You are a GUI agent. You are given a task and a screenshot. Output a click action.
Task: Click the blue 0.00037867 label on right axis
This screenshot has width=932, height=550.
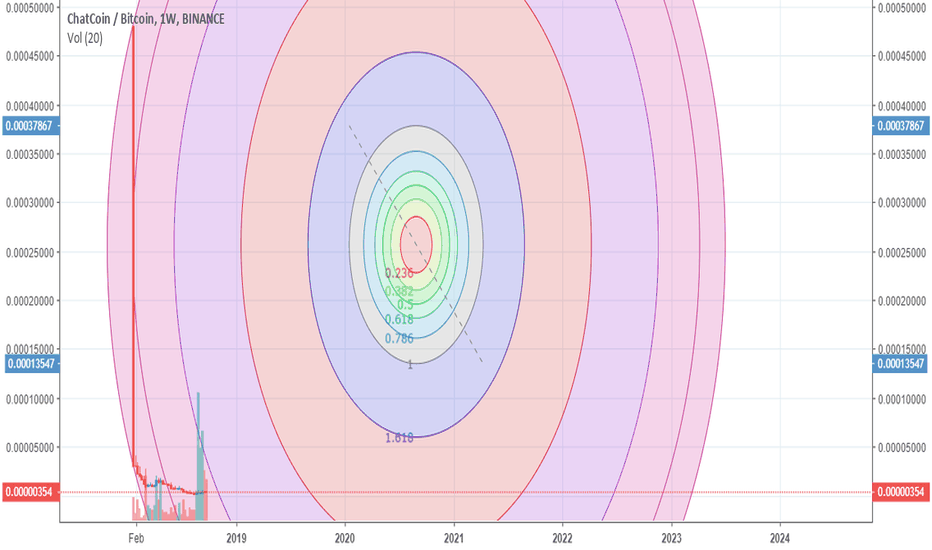900,126
